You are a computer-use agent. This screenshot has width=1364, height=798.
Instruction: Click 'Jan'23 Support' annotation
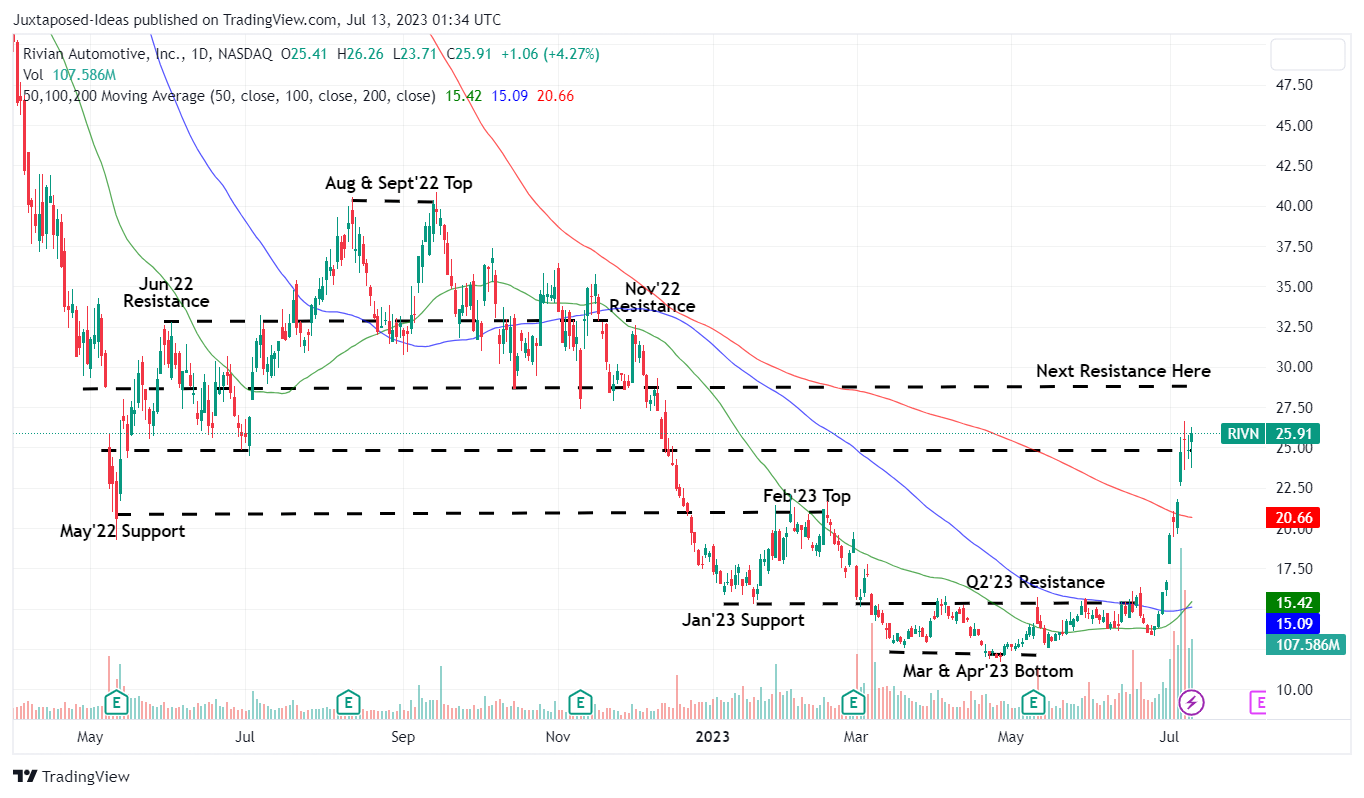click(743, 620)
